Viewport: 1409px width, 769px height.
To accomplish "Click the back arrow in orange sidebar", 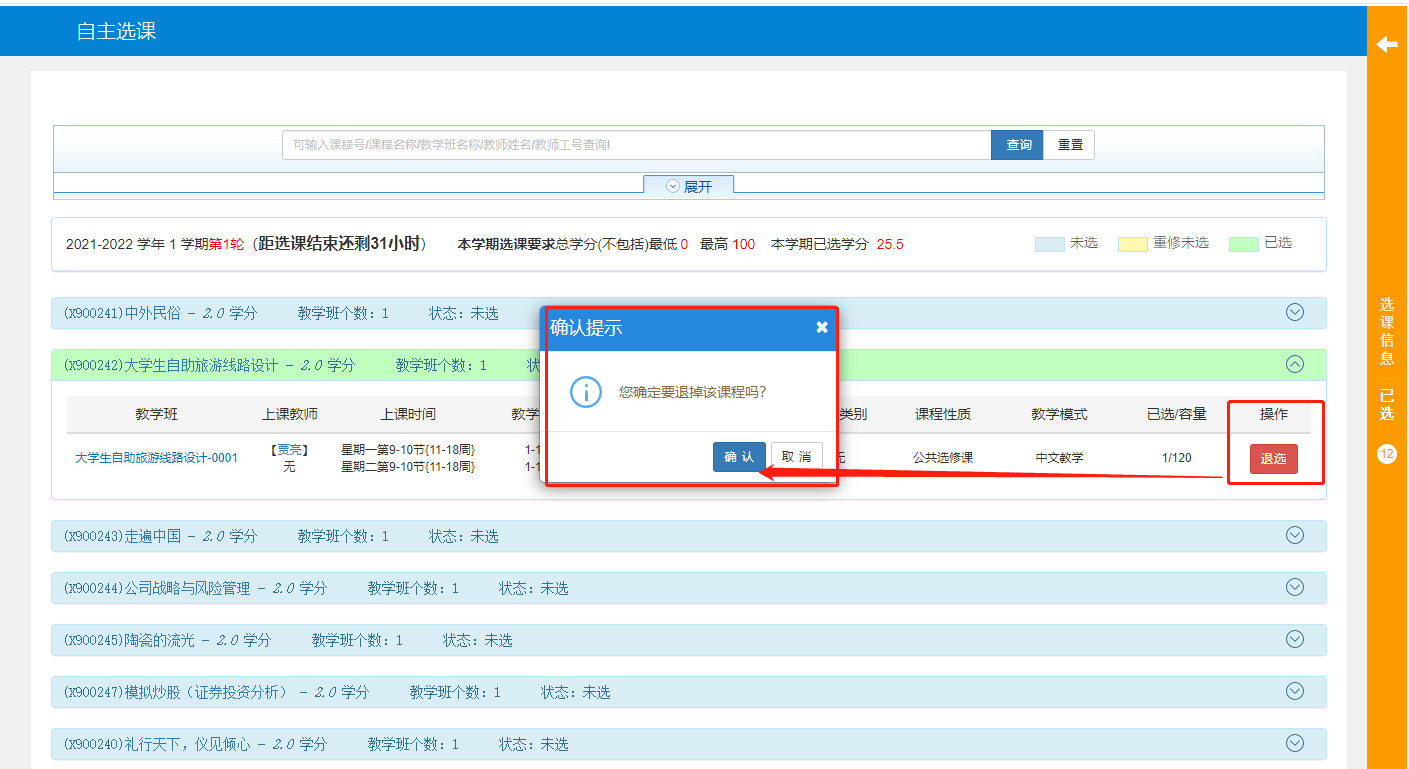I will (x=1387, y=45).
